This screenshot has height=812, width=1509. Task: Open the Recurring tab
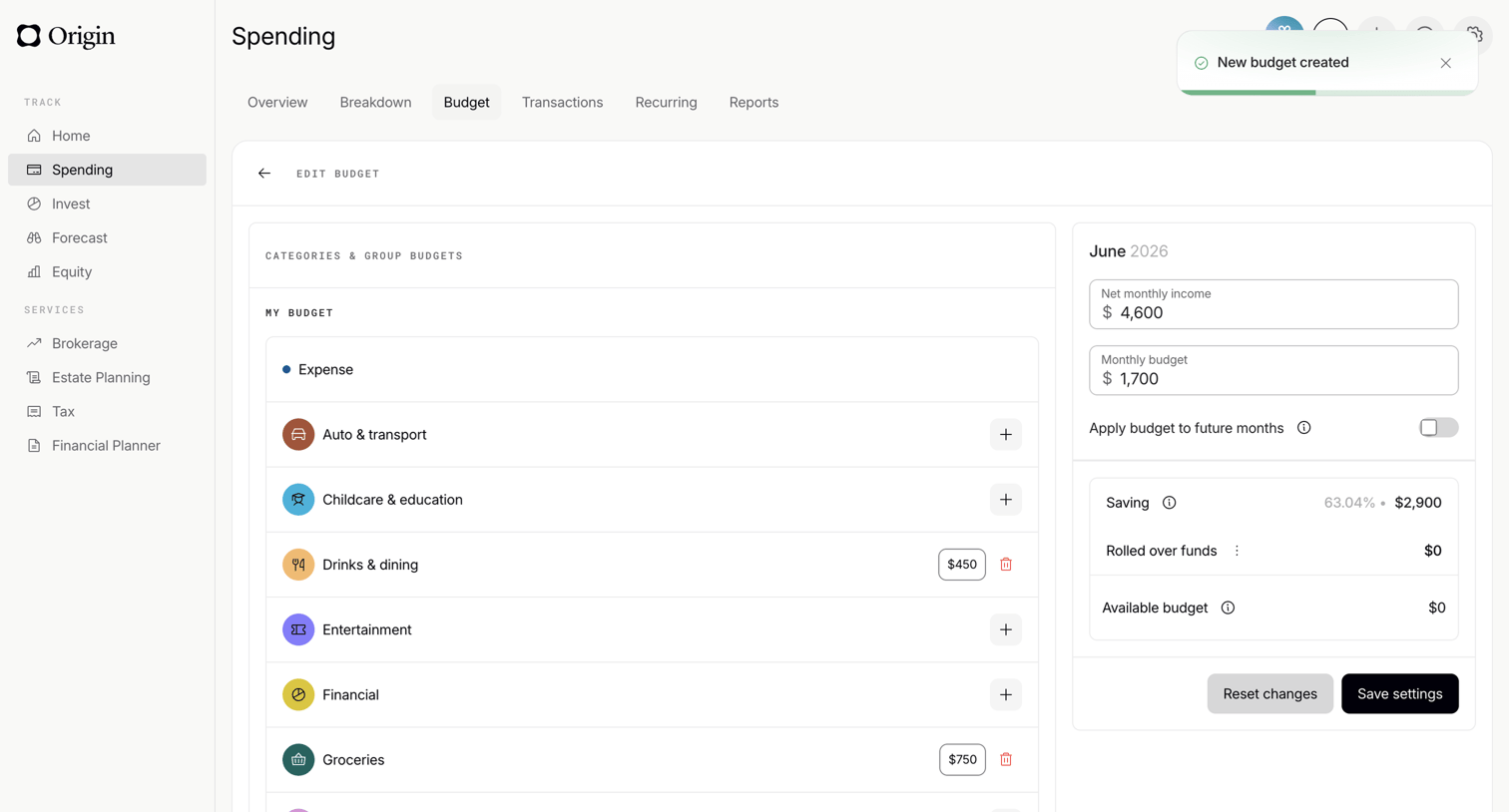(666, 102)
